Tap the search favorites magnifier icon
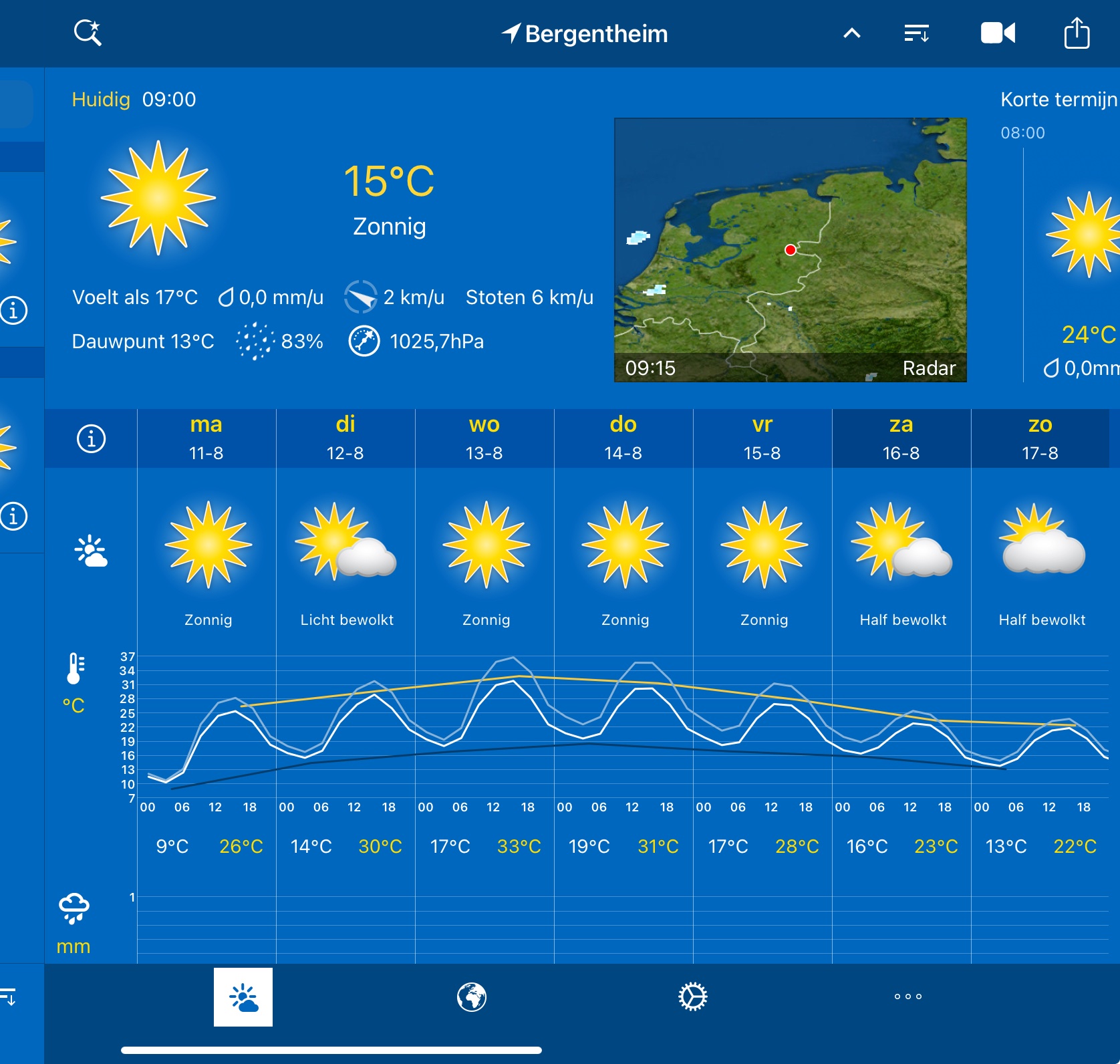1120x1064 pixels. pyautogui.click(x=88, y=33)
